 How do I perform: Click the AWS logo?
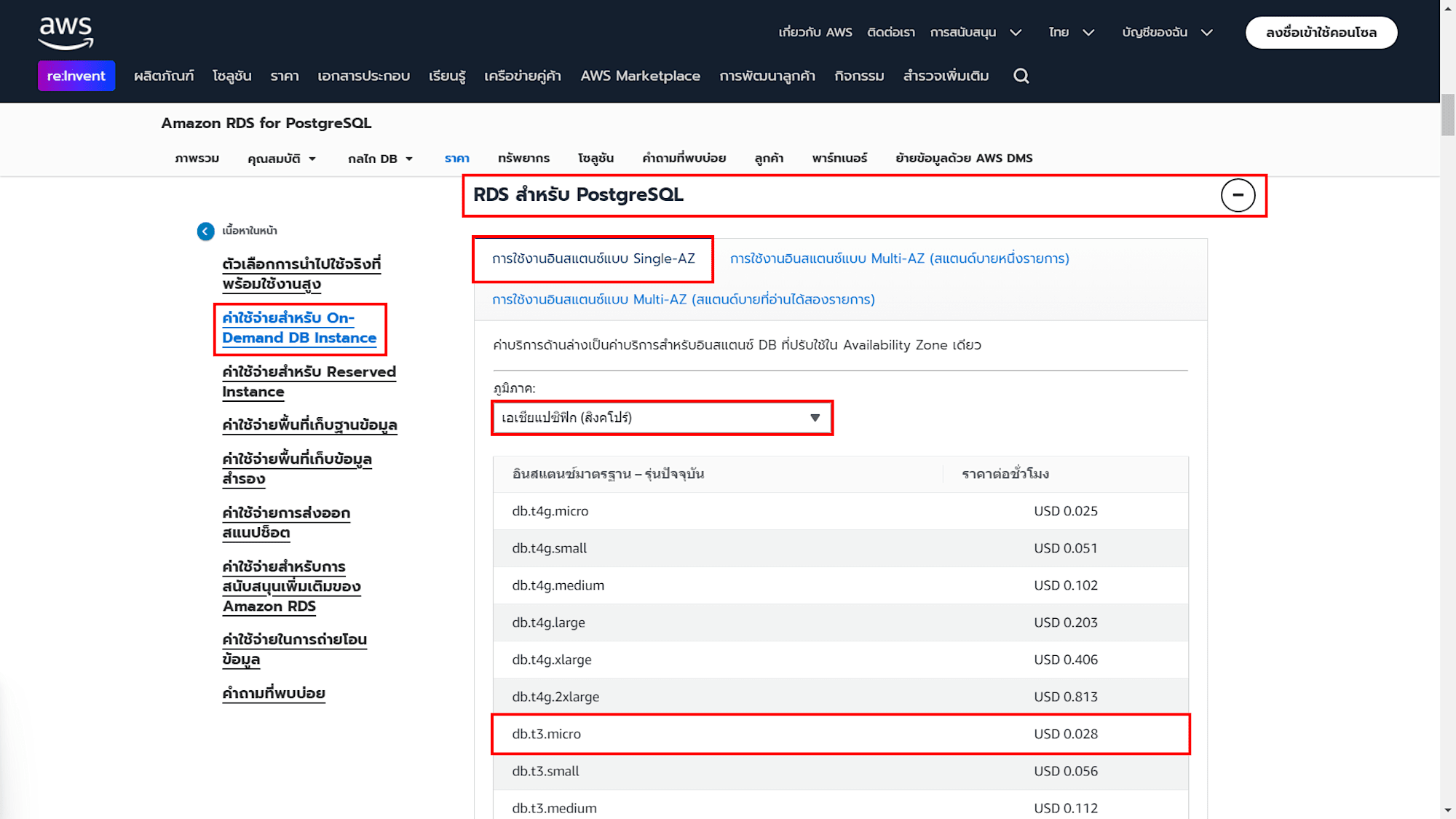pyautogui.click(x=66, y=33)
